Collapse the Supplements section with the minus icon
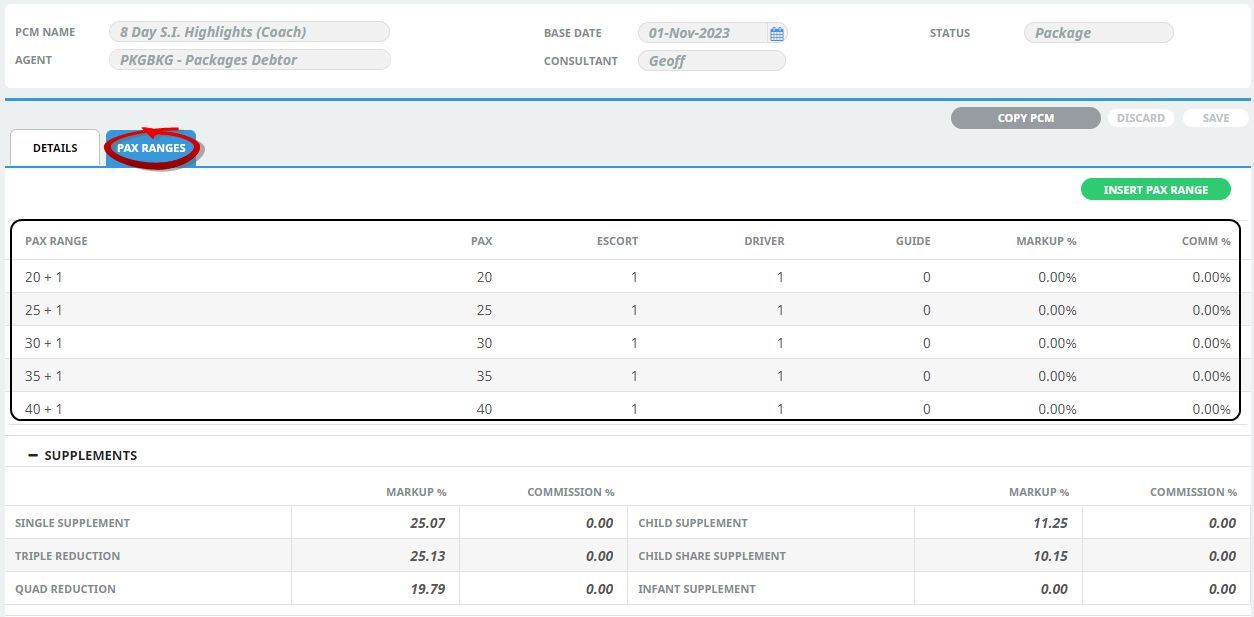 click(x=33, y=455)
